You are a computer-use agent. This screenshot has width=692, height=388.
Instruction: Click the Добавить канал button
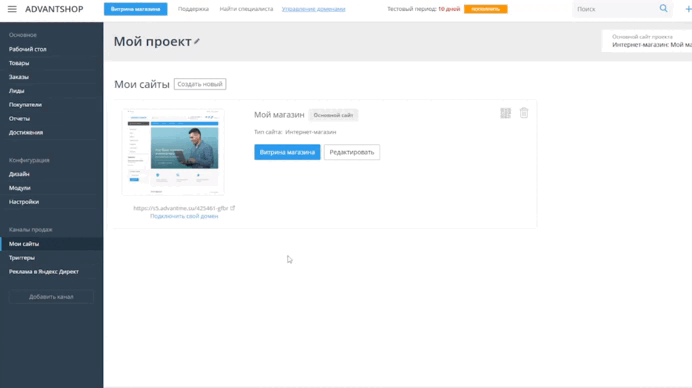click(51, 297)
